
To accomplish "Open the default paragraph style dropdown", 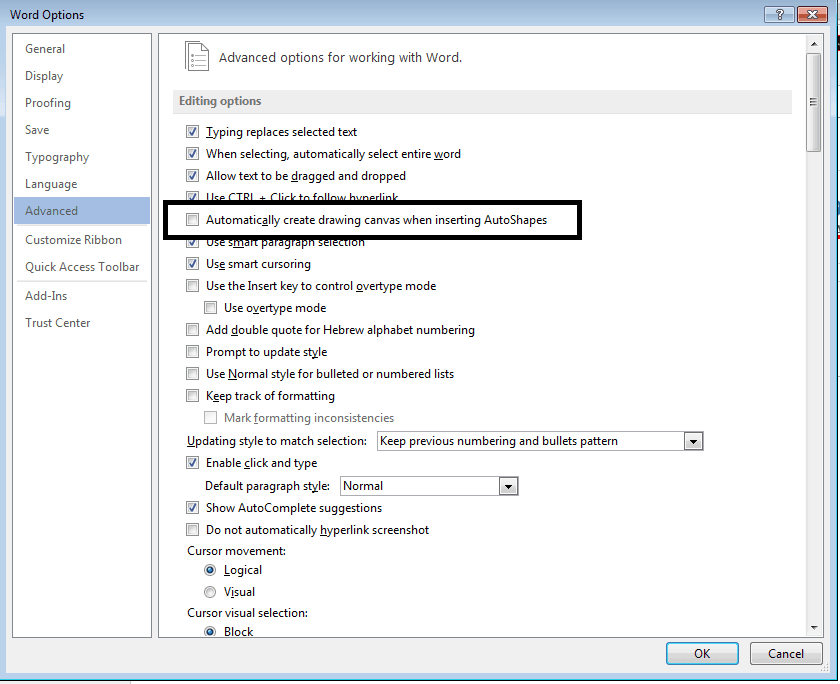I will pos(508,485).
